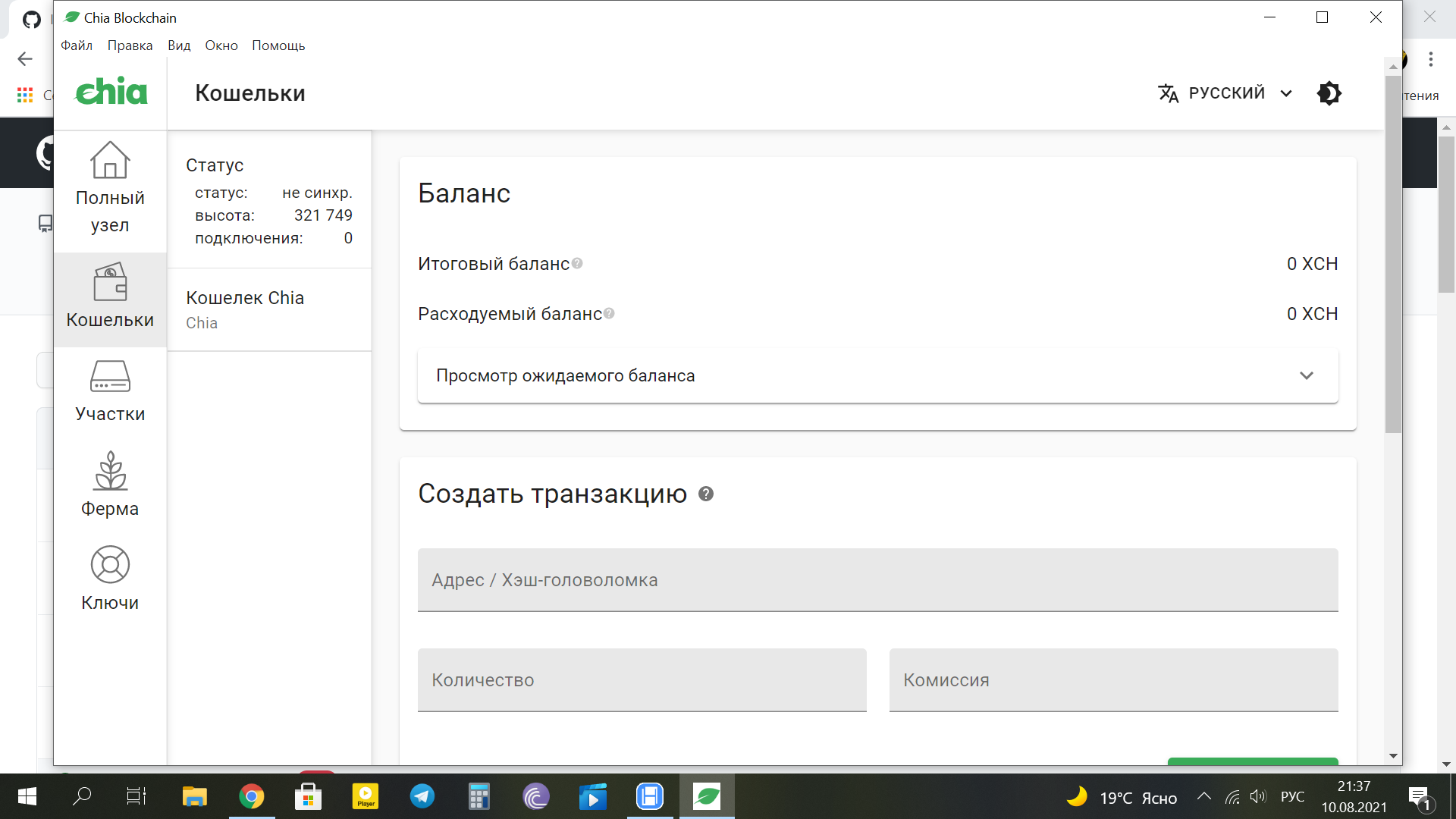Screen dimensions: 1456x819
Task: Focus the Количество amount field
Action: coord(642,680)
